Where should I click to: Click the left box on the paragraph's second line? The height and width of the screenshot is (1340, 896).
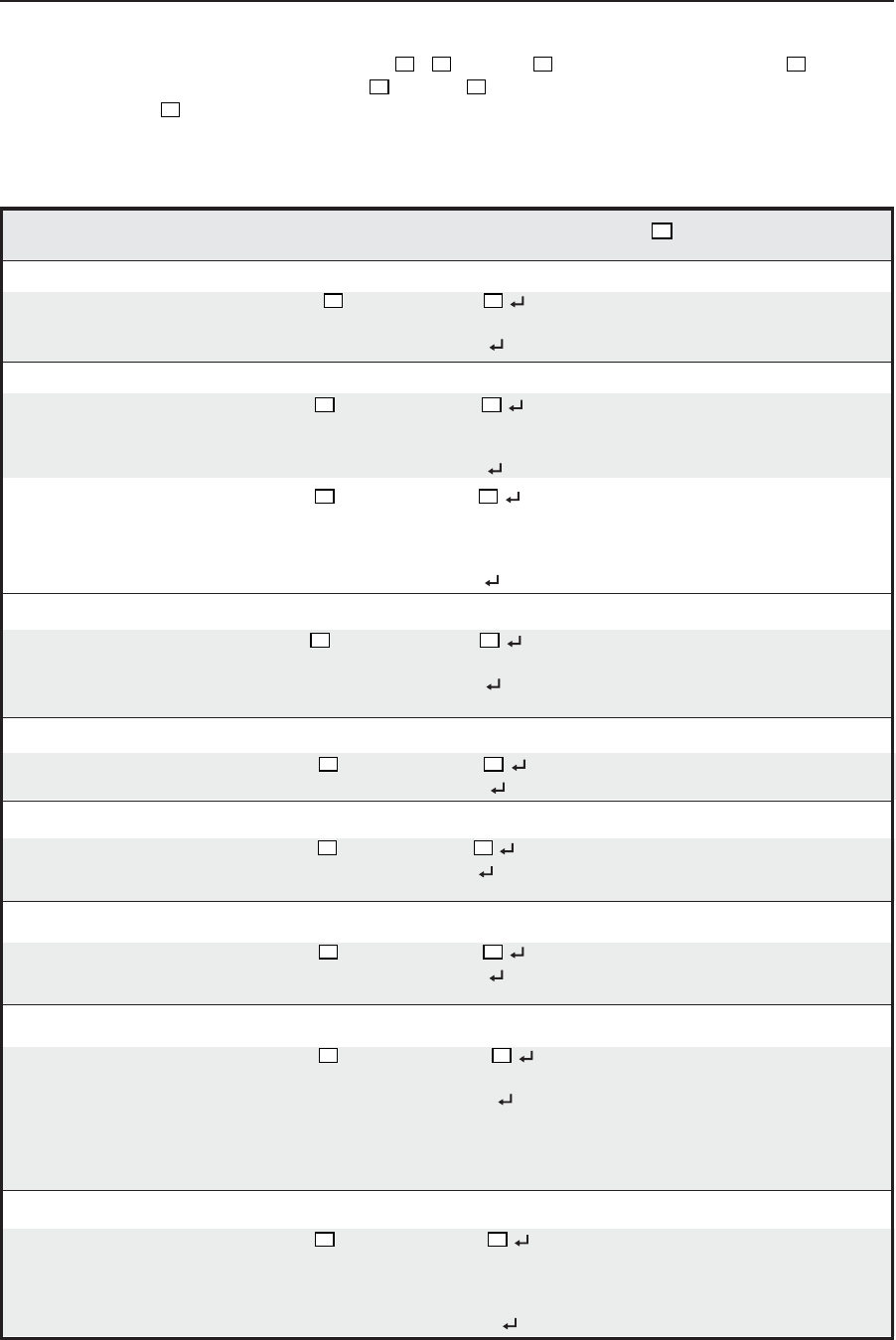click(377, 87)
